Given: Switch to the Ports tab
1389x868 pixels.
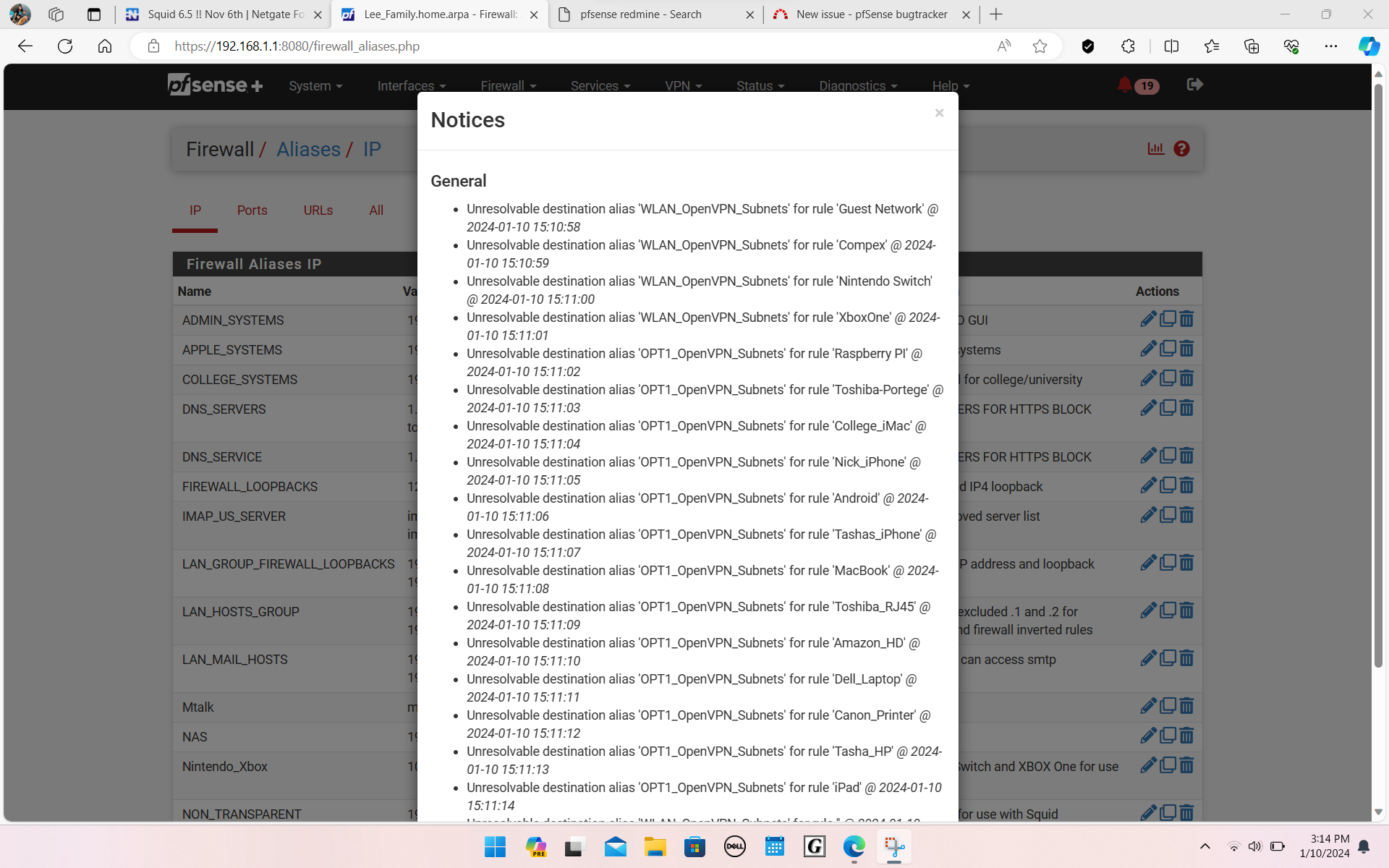Looking at the screenshot, I should tap(252, 210).
